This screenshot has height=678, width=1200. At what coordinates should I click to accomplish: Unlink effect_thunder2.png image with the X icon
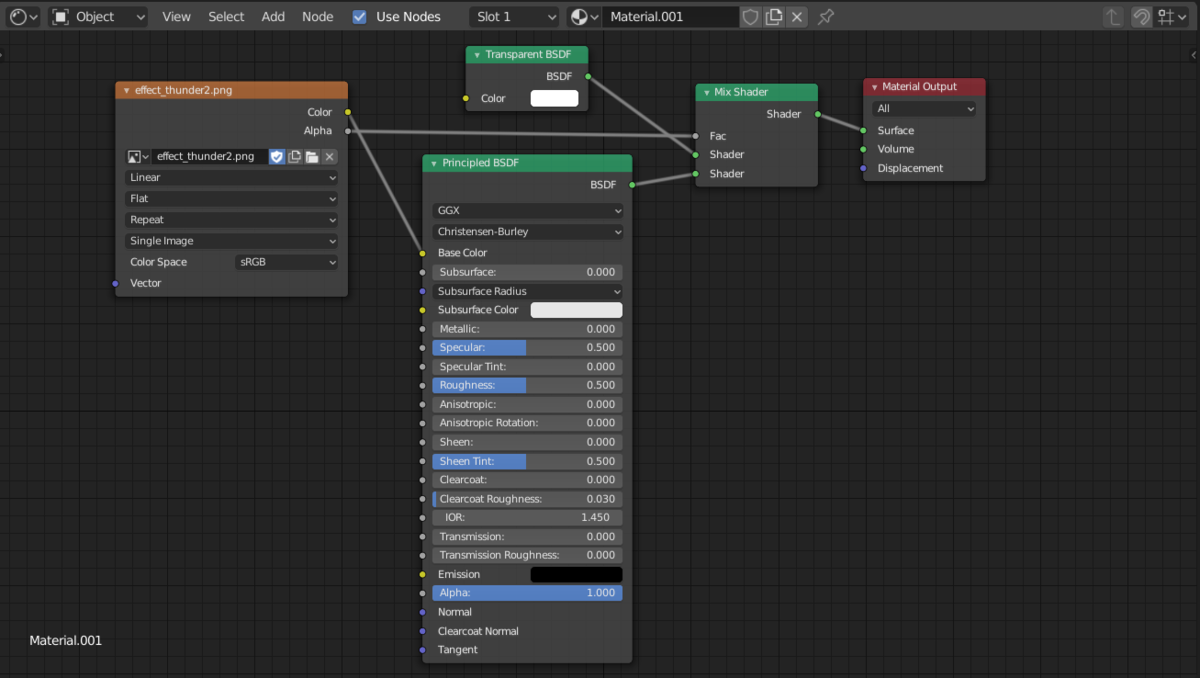coord(329,157)
